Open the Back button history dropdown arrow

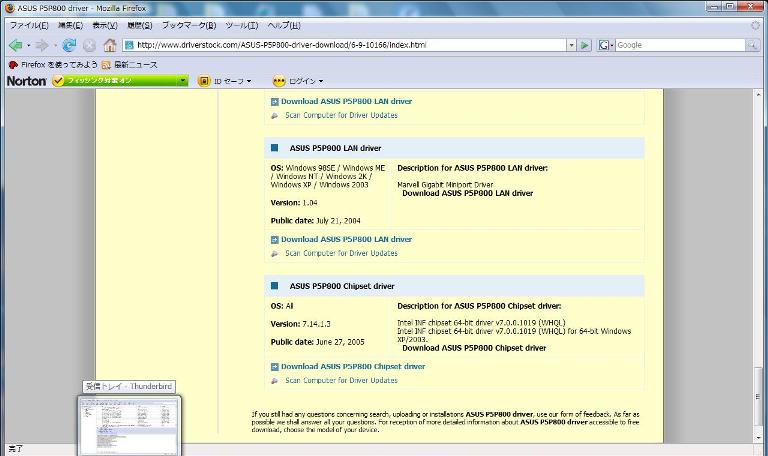point(28,46)
